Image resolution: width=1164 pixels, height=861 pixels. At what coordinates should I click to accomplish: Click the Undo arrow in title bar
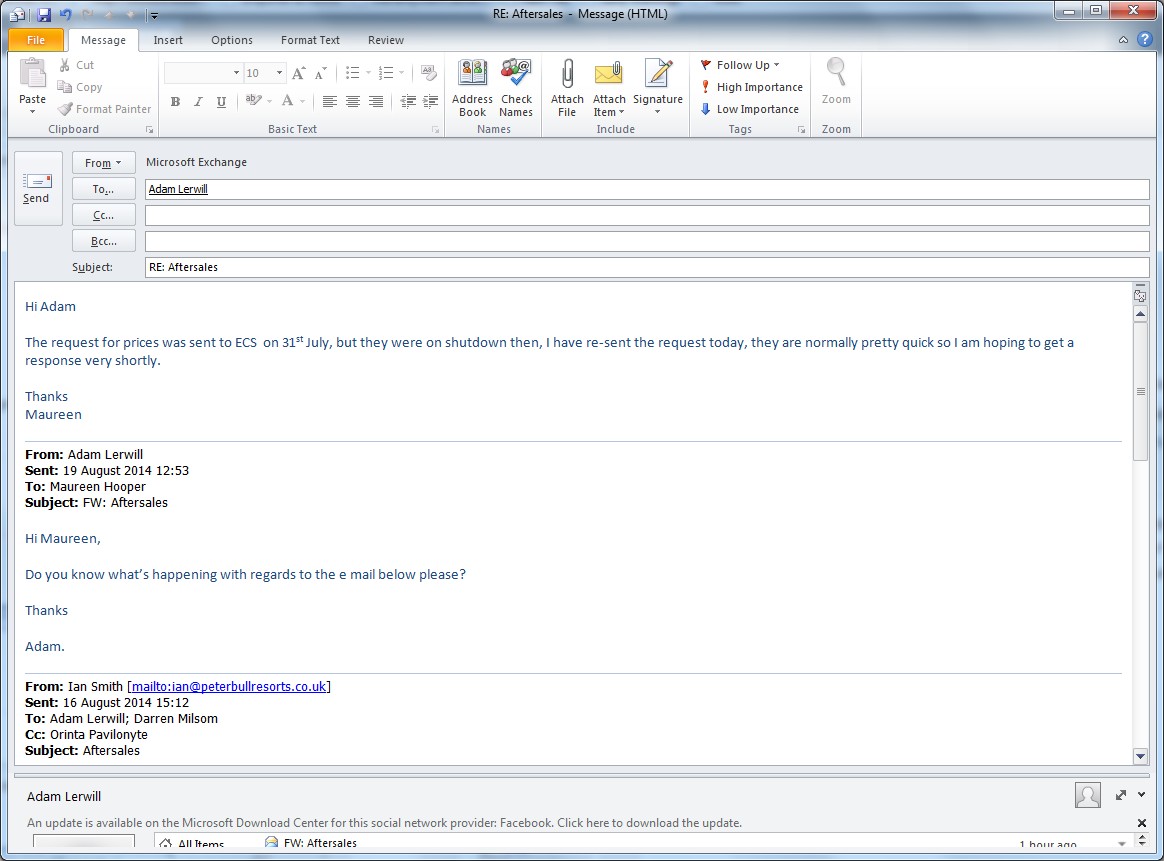(65, 15)
